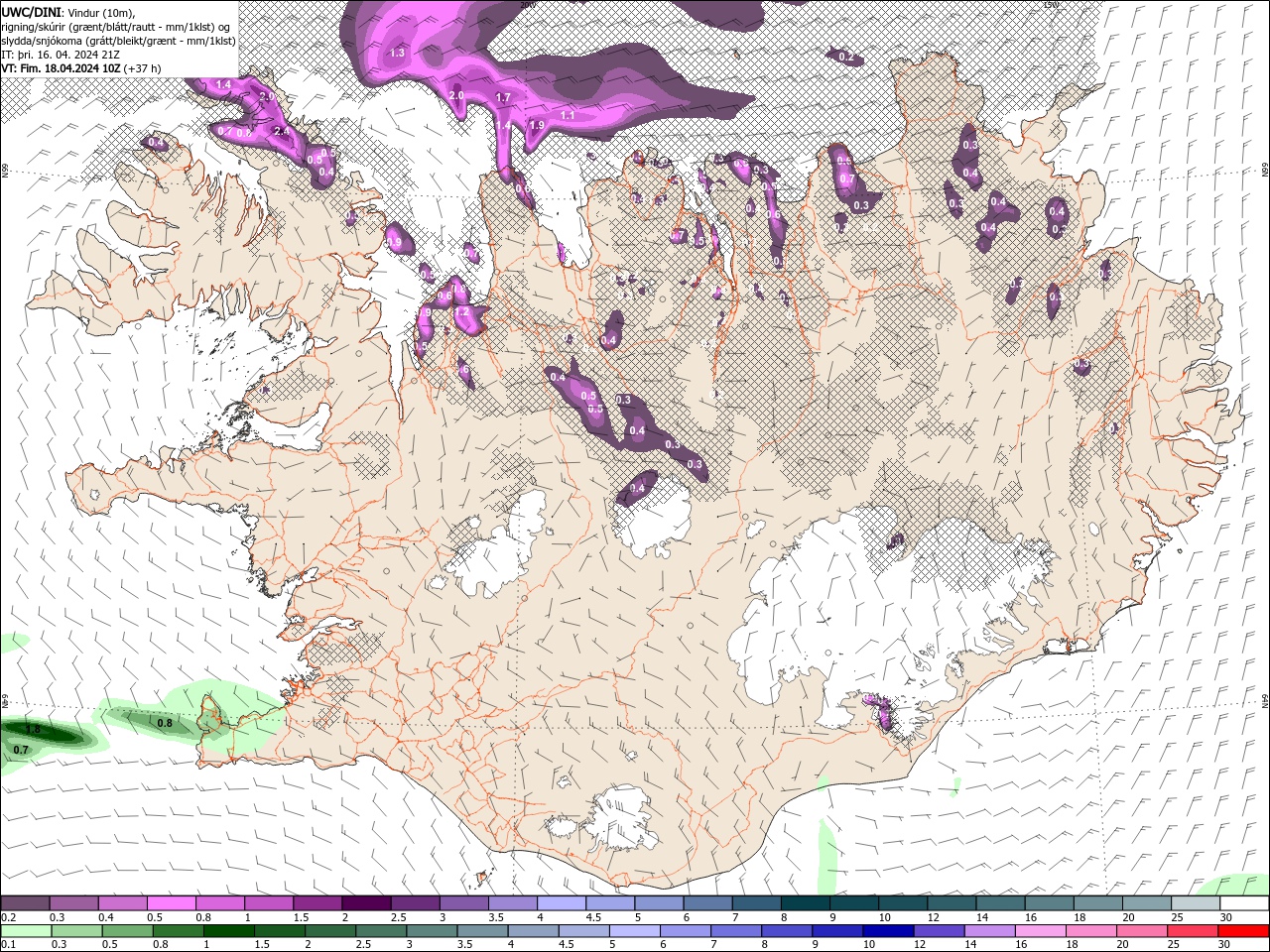Click the 1.3 snowfall value on the map
Screen dimensions: 1270x952
(397, 53)
